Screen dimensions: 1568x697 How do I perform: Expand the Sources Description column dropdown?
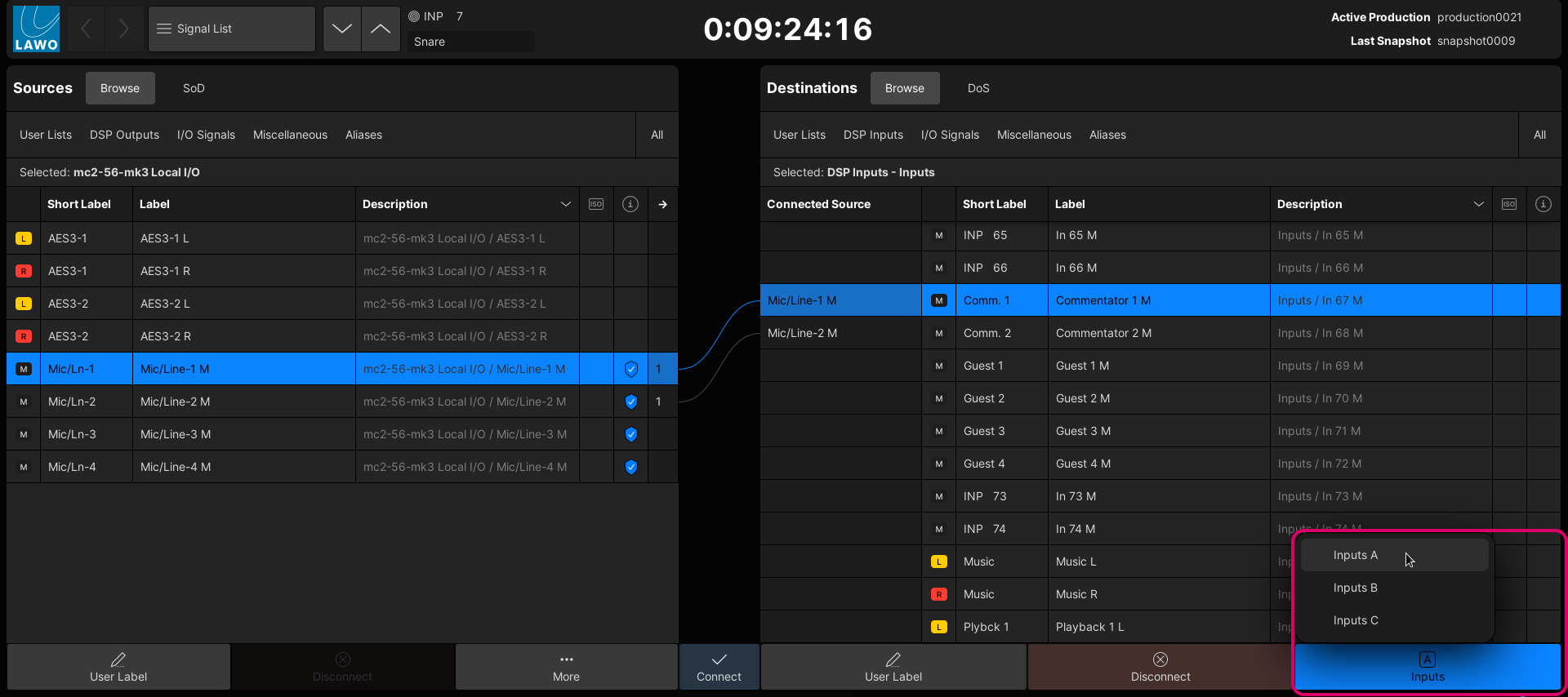pos(565,204)
